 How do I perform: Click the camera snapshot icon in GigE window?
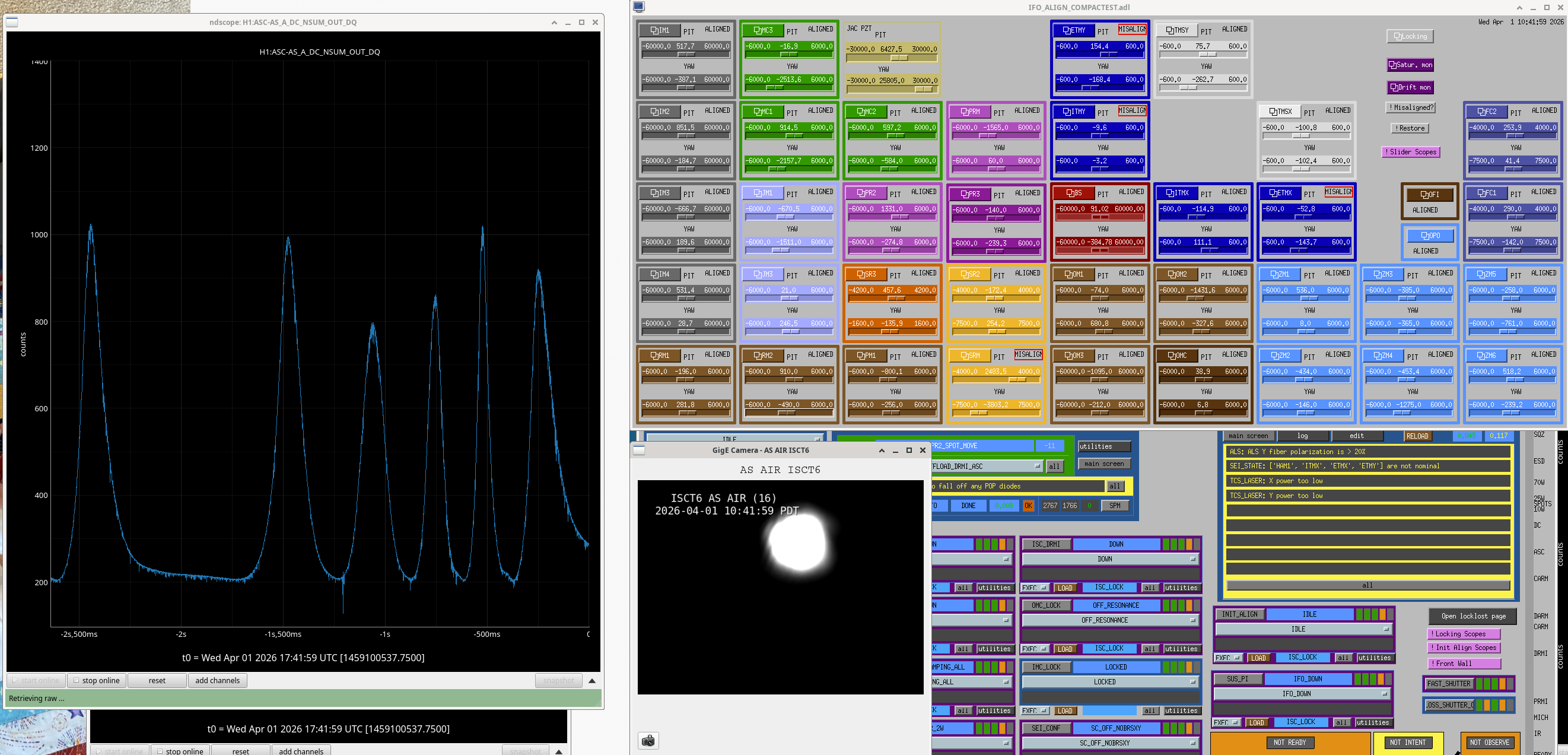click(648, 740)
